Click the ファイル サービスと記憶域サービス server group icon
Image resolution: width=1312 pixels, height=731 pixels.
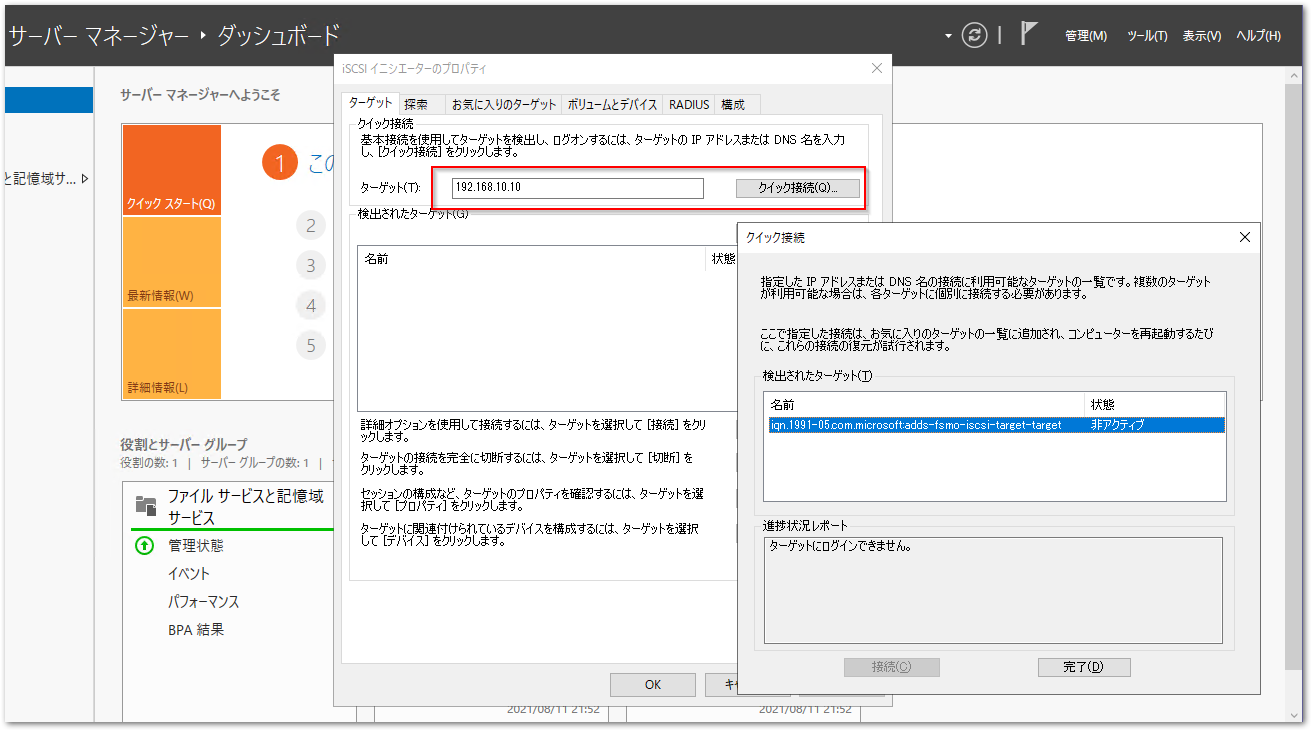click(x=146, y=505)
